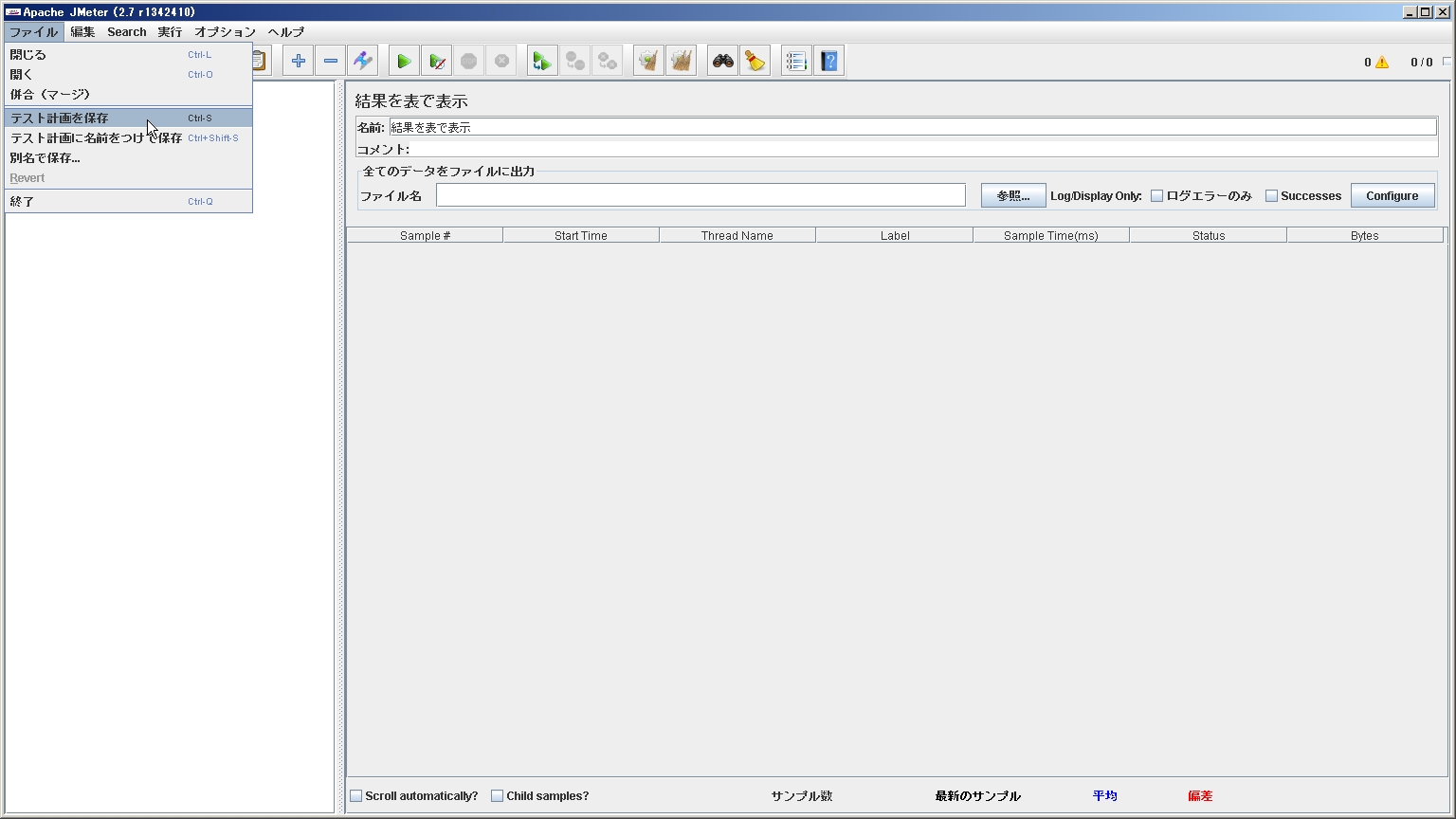Click the Collapse All minus icon
Screen dimensions: 1456x819
coord(331,62)
